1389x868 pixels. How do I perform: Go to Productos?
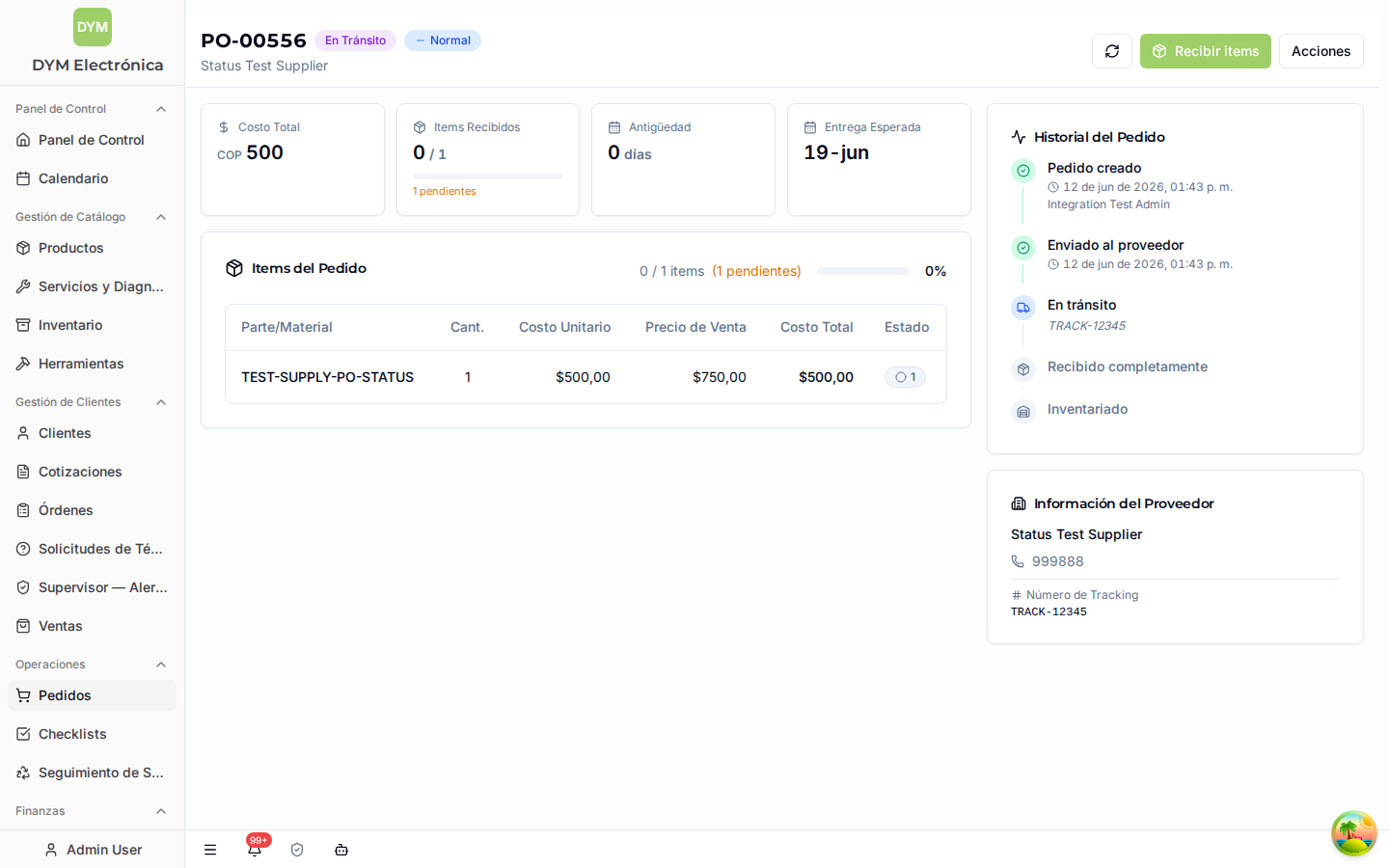[x=92, y=248]
